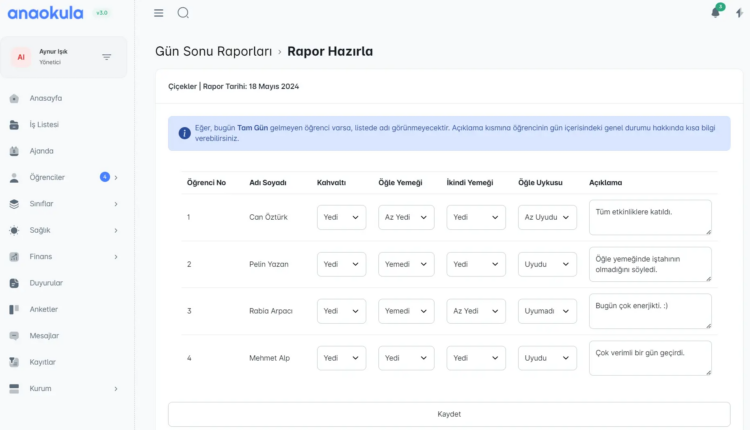Click the filter icon beside Aynur Işık

click(x=107, y=57)
